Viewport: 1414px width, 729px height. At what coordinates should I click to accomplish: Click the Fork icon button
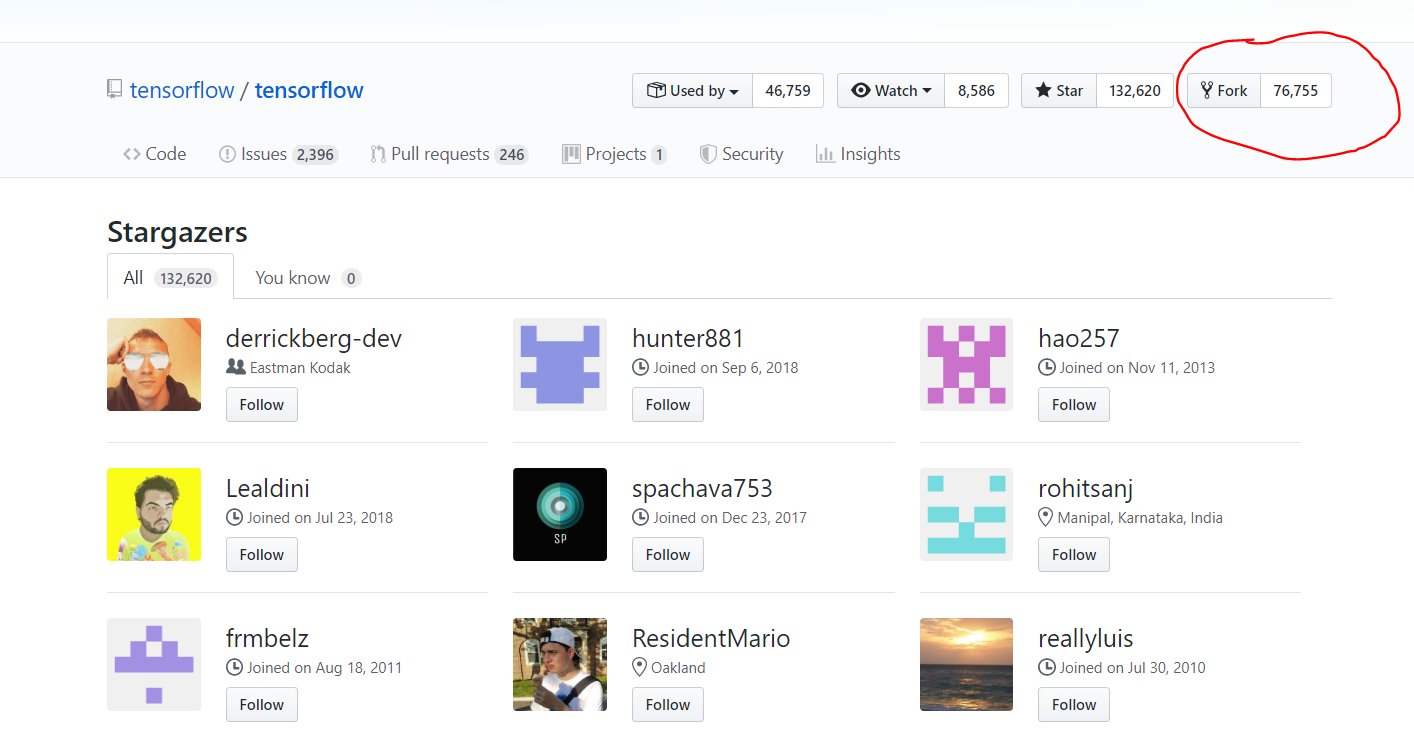click(x=1224, y=91)
